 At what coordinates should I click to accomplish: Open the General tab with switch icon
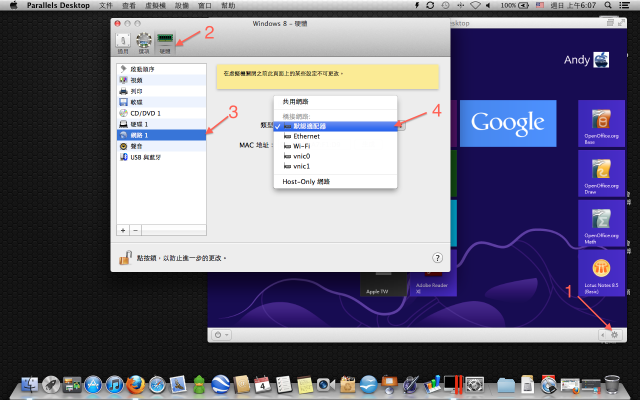tap(123, 43)
